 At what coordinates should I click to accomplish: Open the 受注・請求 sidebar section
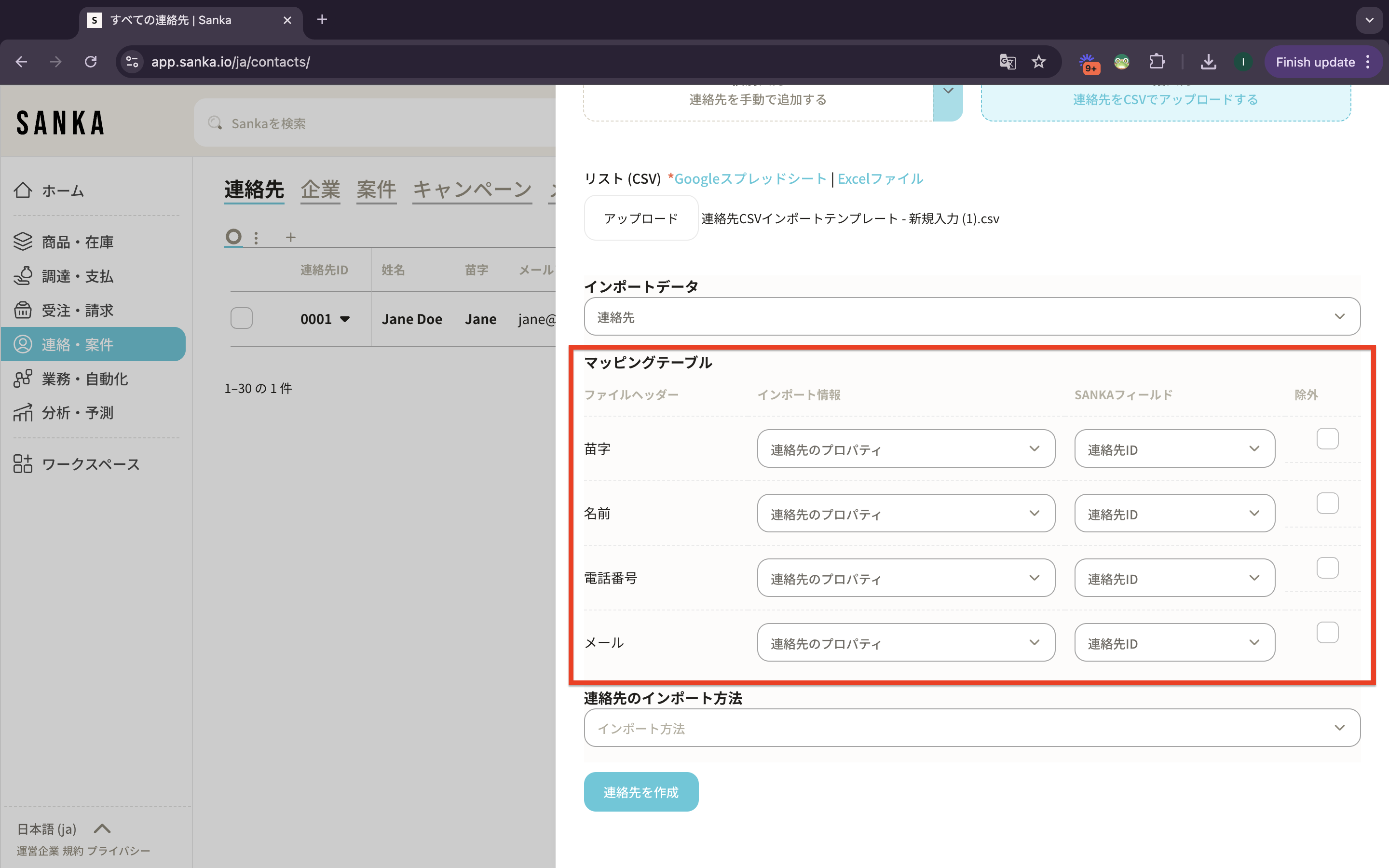click(x=77, y=311)
